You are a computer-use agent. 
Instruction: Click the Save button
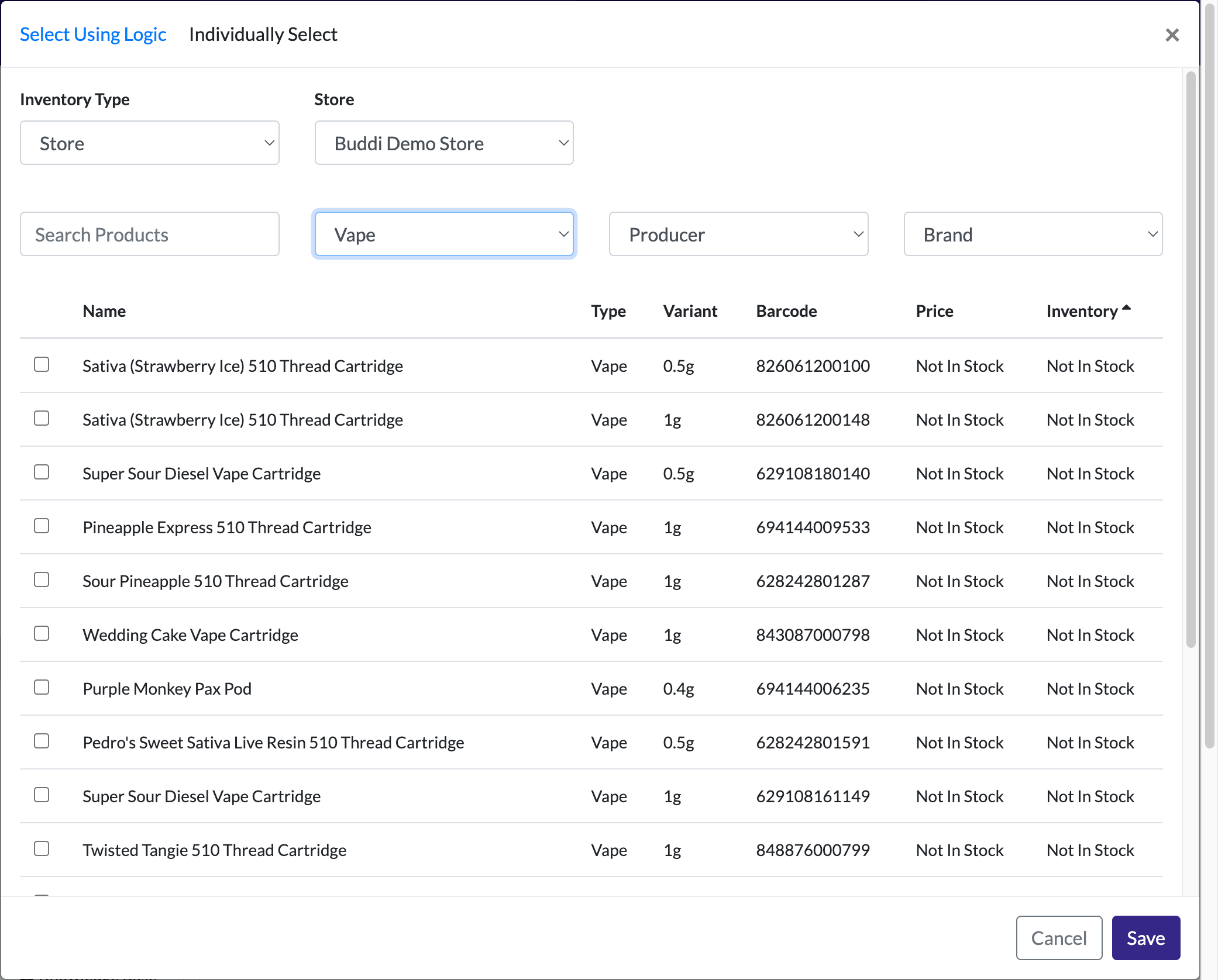click(x=1145, y=938)
